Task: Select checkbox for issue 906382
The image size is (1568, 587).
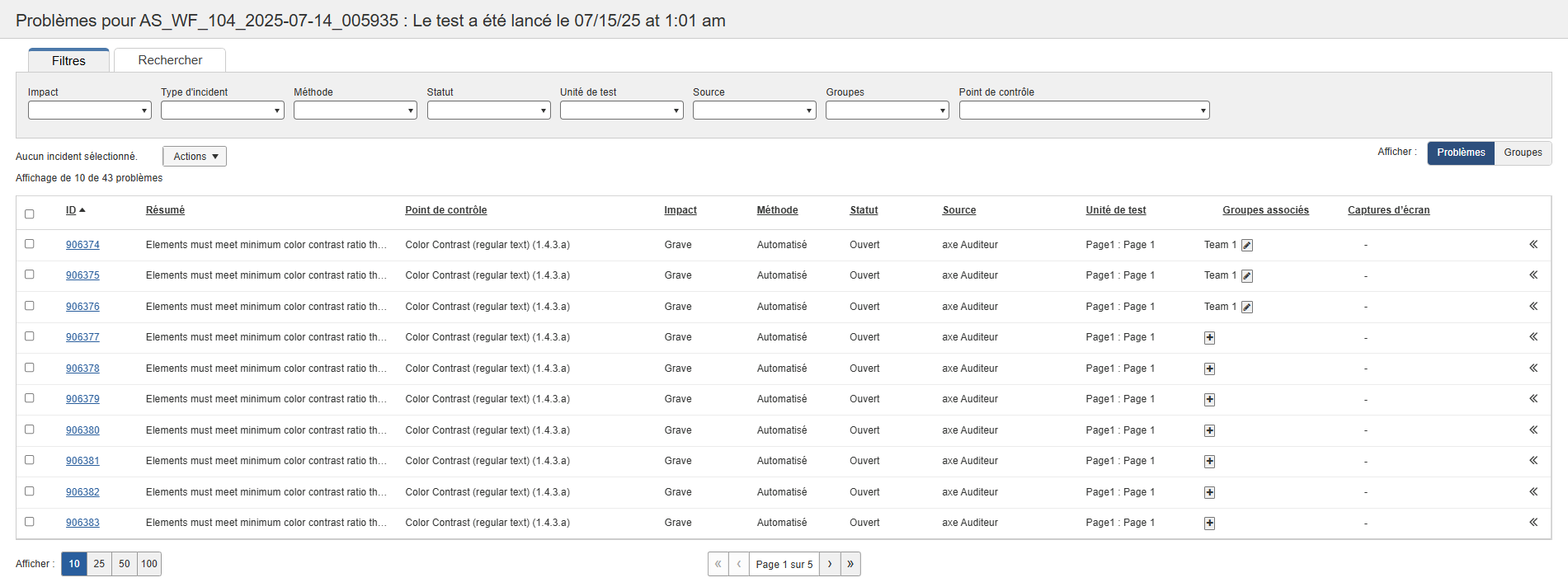Action: point(30,491)
